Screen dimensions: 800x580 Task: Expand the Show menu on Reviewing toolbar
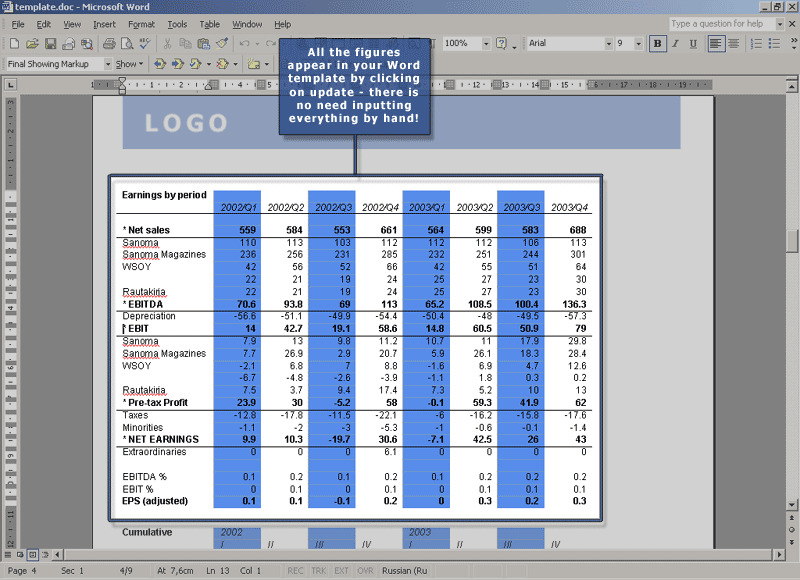tap(129, 64)
